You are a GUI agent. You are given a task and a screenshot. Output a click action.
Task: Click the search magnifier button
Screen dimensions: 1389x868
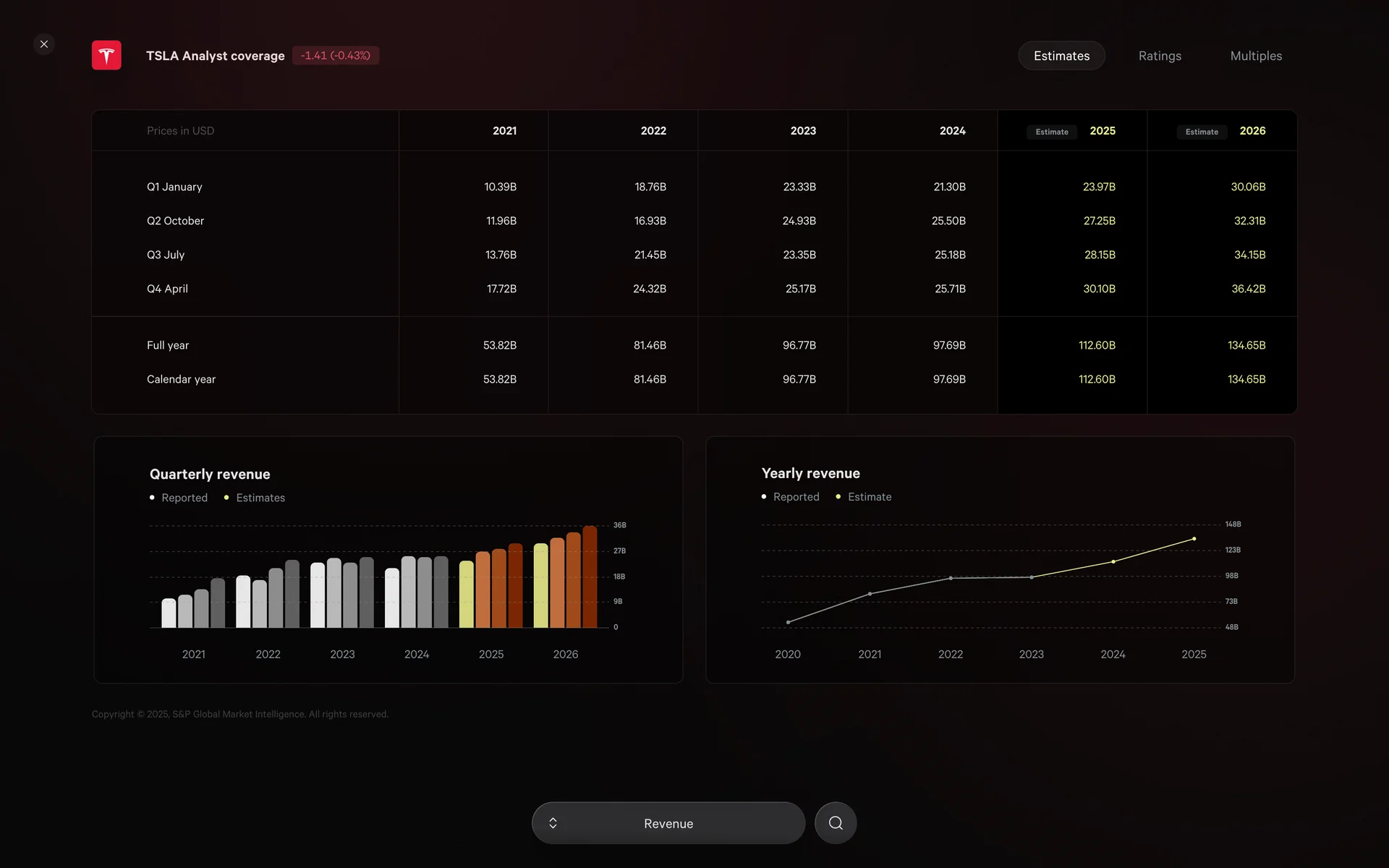(836, 823)
